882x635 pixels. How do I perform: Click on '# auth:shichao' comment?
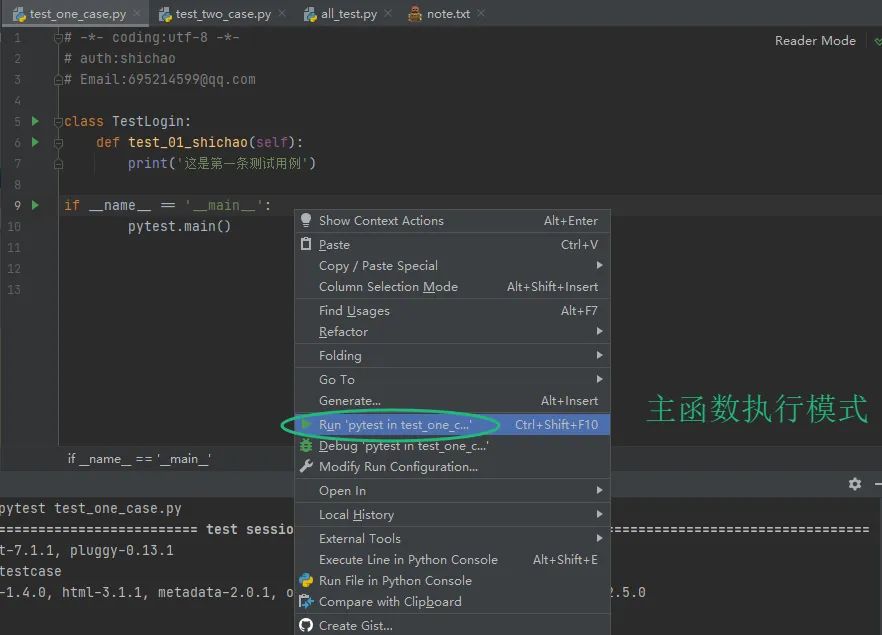pos(119,58)
